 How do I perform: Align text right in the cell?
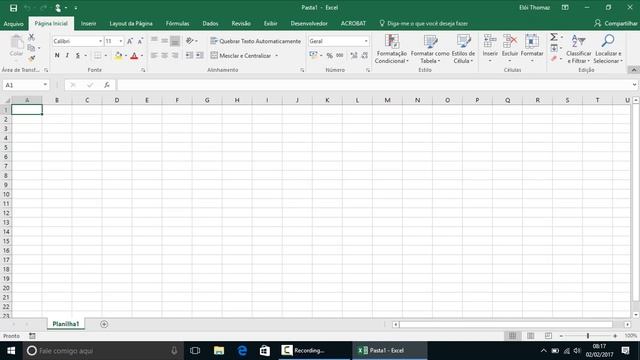click(x=175, y=56)
